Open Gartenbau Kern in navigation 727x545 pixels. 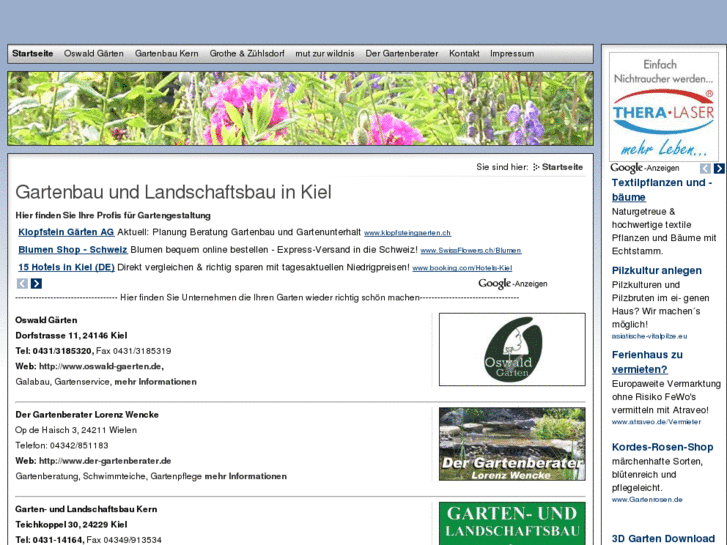pyautogui.click(x=166, y=54)
